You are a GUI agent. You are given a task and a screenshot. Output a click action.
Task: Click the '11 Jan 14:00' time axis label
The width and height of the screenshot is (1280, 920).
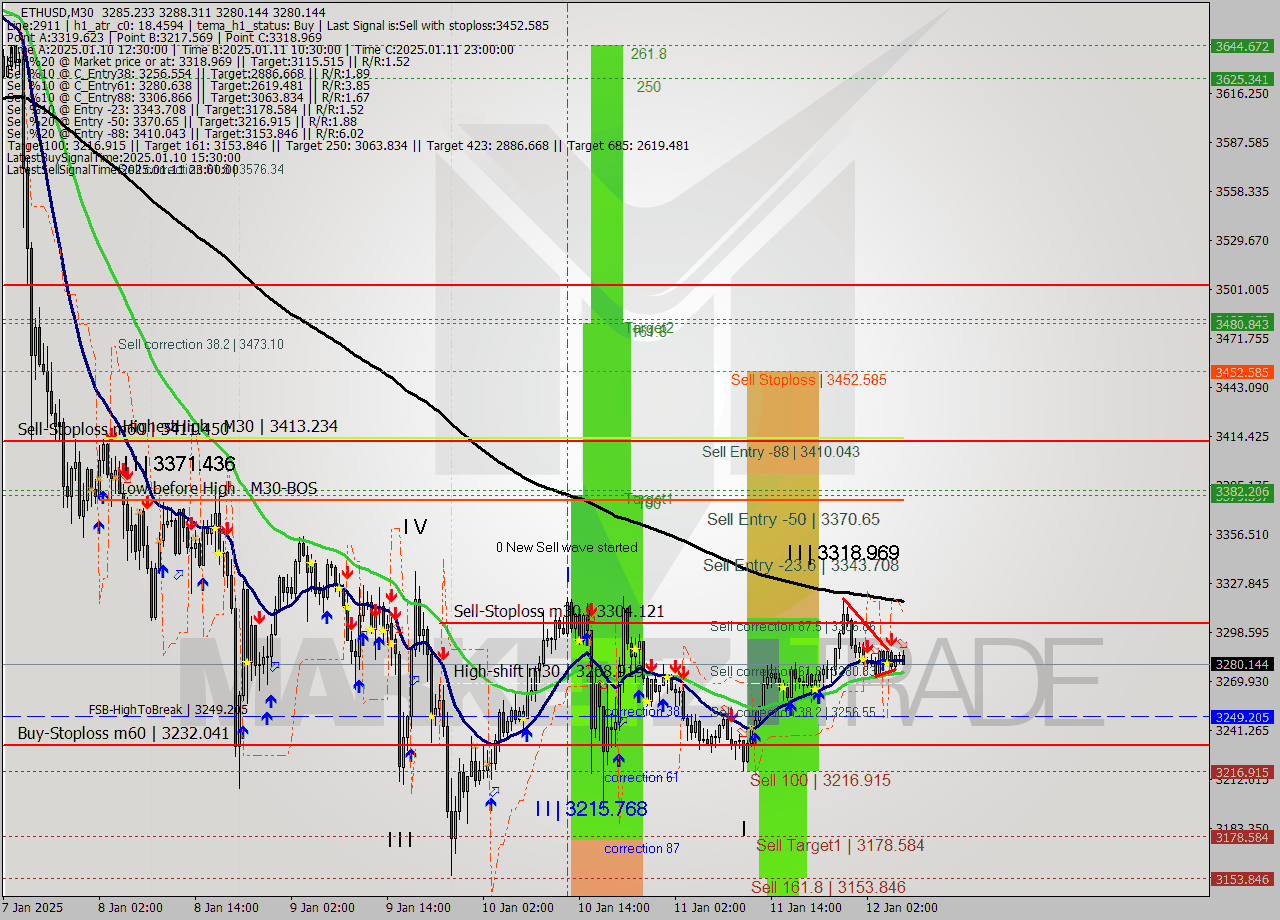click(806, 908)
